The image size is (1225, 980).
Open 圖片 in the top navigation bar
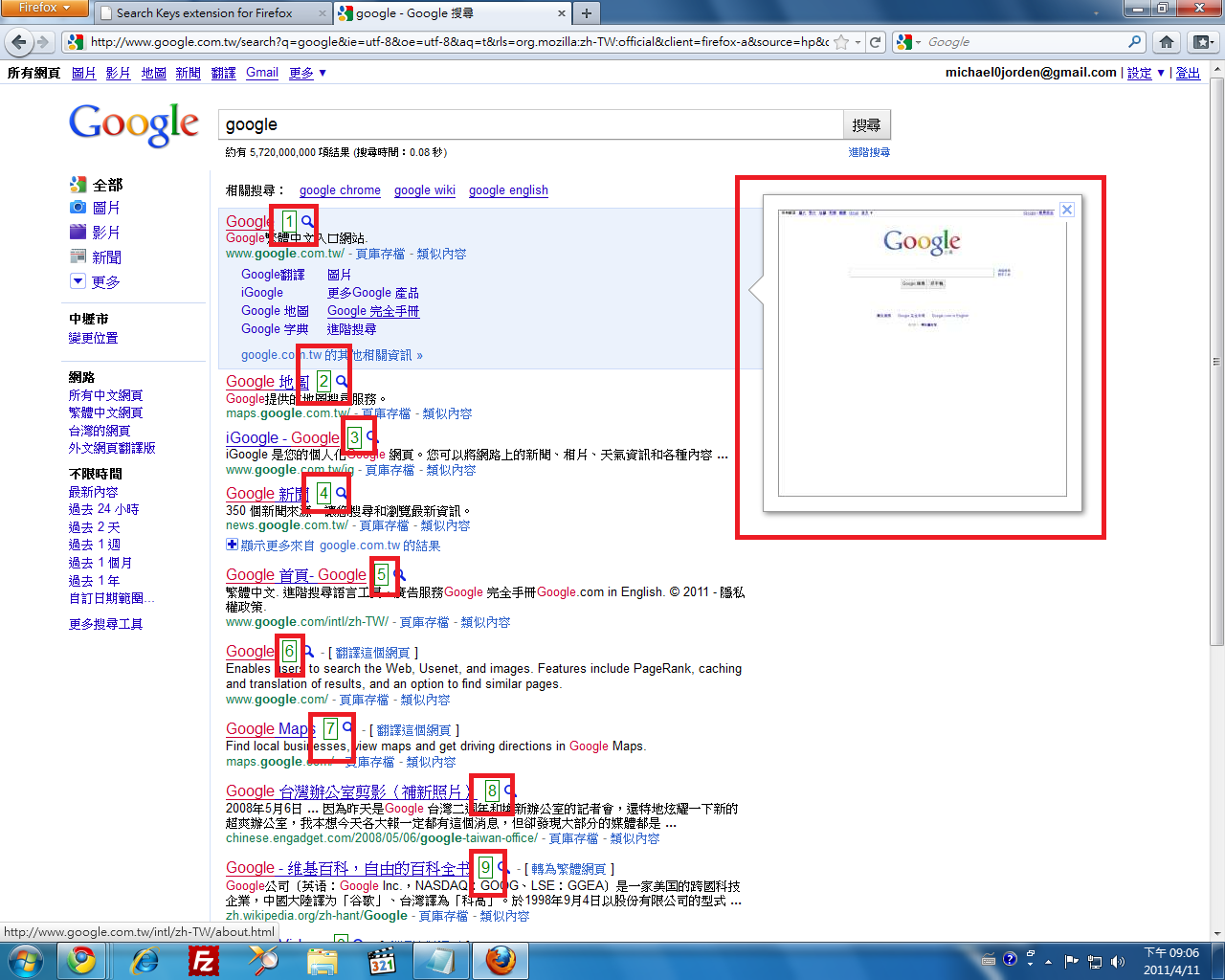click(x=84, y=73)
